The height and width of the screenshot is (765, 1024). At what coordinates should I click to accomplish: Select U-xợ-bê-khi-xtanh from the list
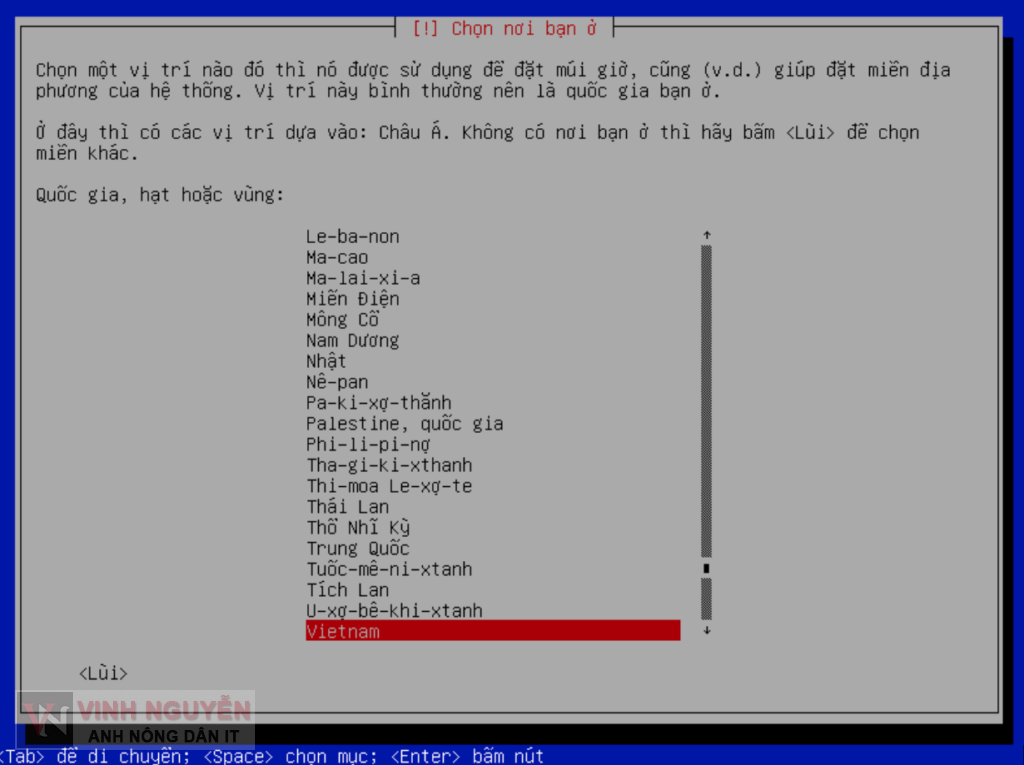[394, 610]
